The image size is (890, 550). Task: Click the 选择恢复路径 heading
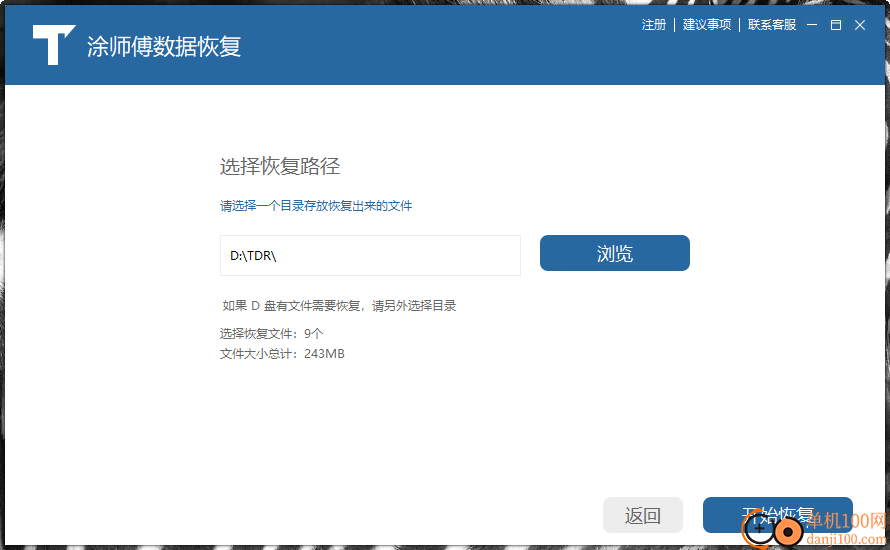point(280,166)
